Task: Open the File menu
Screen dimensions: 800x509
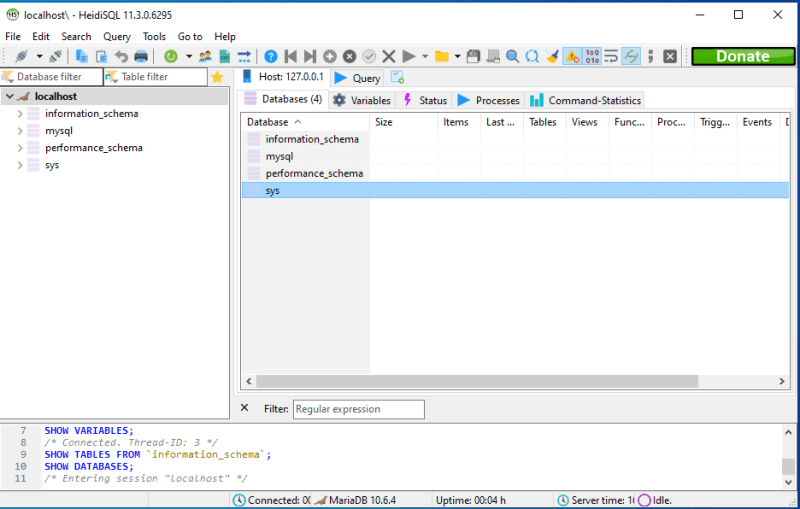Action: point(13,37)
